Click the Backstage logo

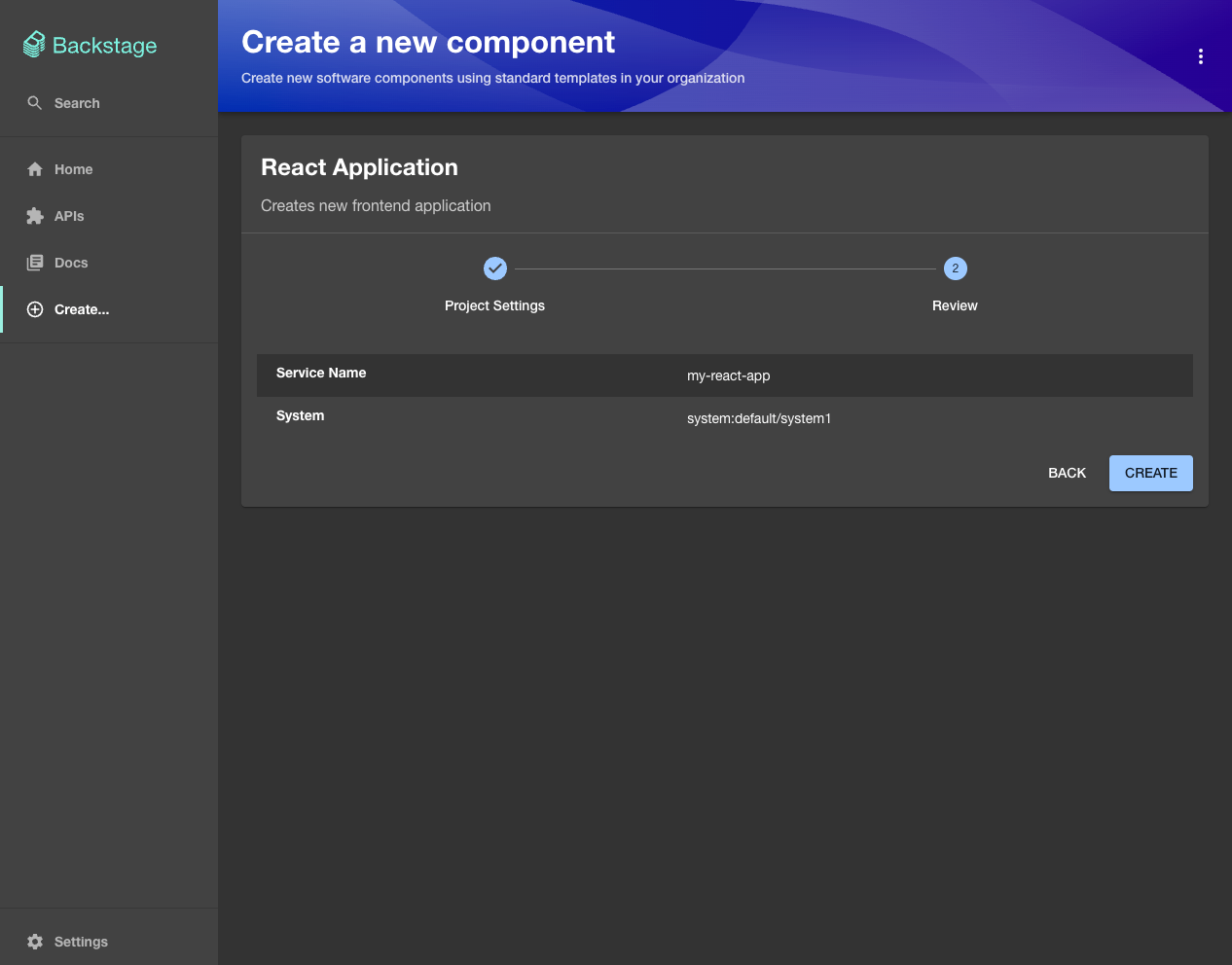click(90, 45)
